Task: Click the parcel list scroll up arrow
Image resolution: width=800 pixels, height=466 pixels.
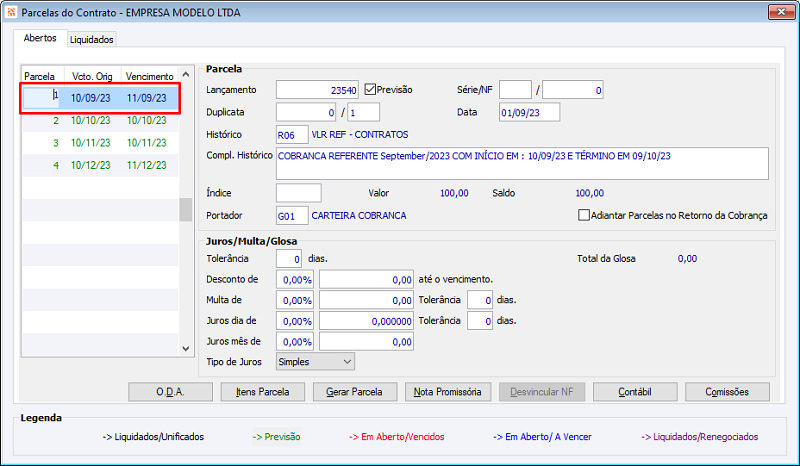Action: (x=186, y=75)
